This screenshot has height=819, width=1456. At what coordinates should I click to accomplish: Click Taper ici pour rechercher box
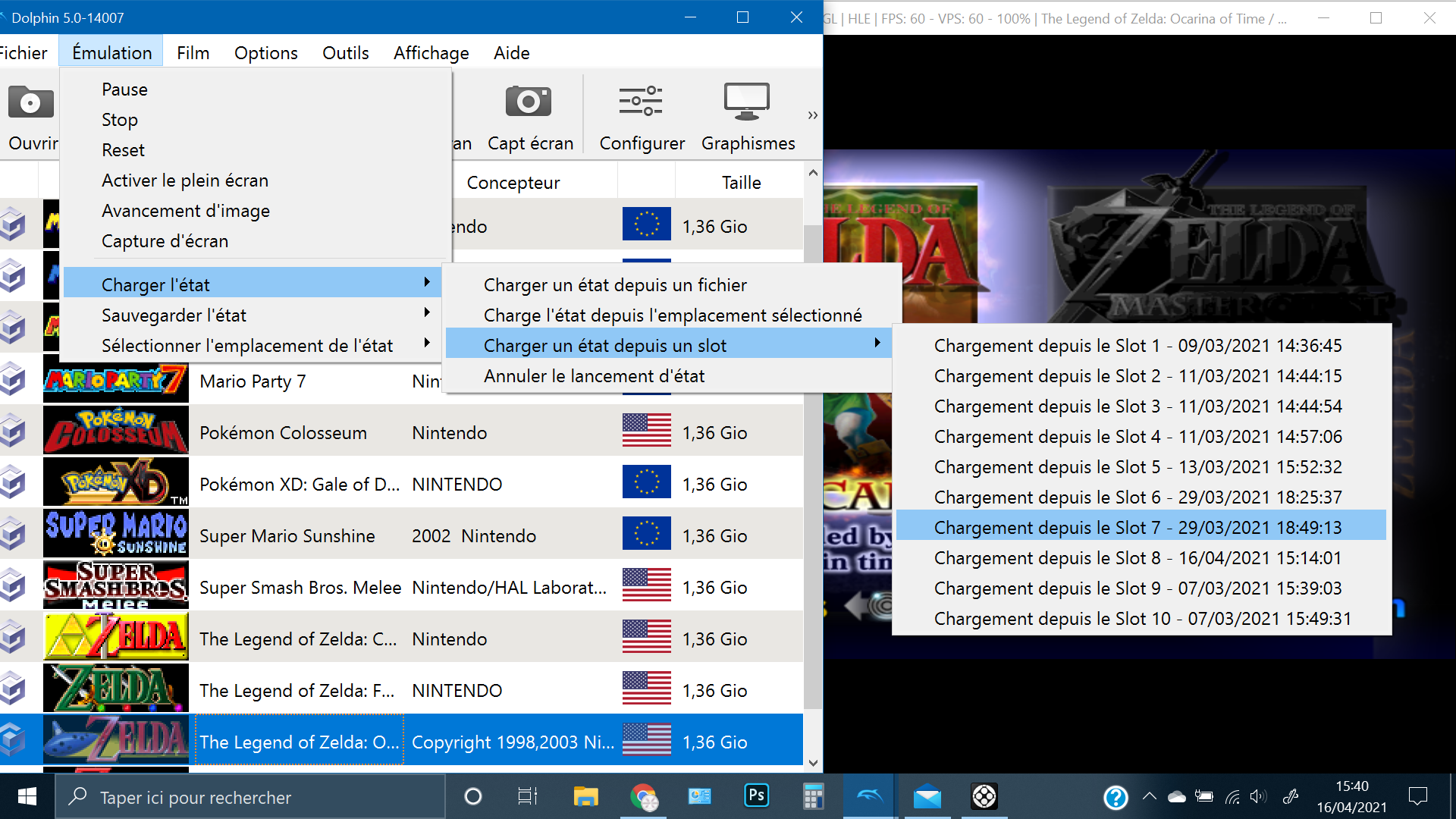(x=250, y=797)
